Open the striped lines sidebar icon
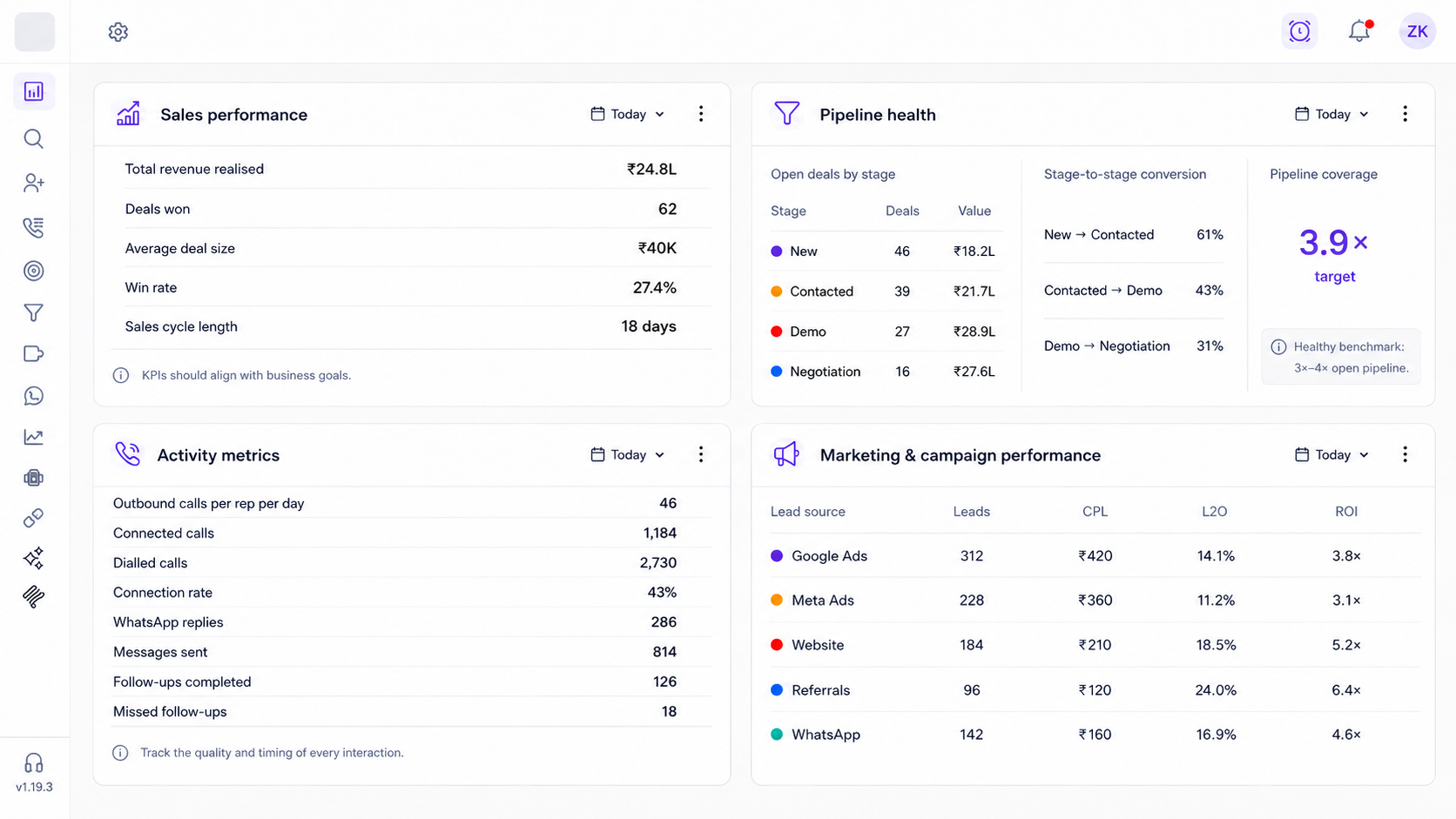The width and height of the screenshot is (1456, 819). 34,596
